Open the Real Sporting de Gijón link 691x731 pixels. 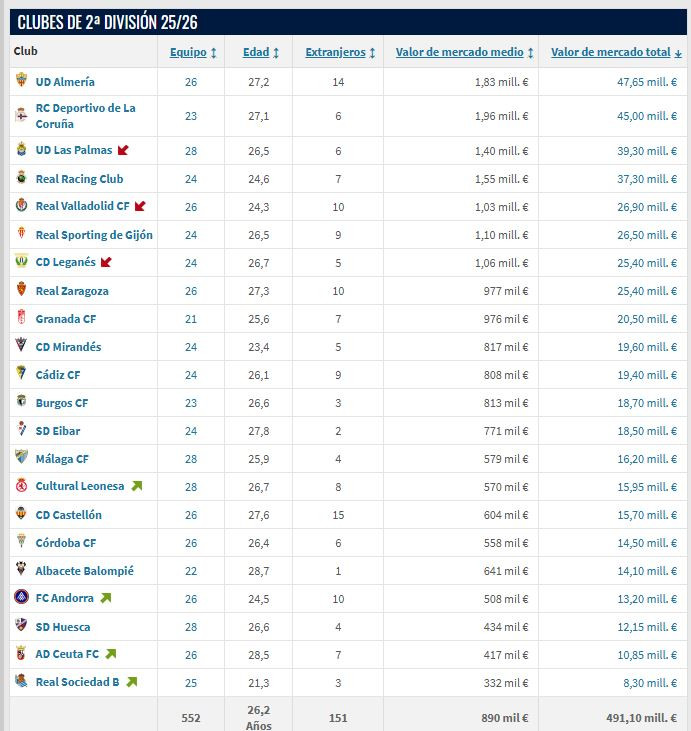pyautogui.click(x=94, y=235)
